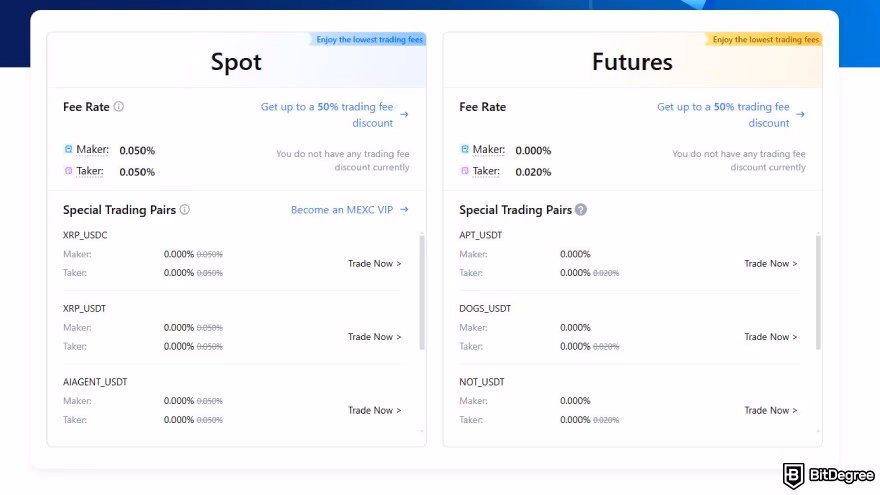Trade XRP_USDT pair now
This screenshot has width=880, height=495.
[374, 337]
